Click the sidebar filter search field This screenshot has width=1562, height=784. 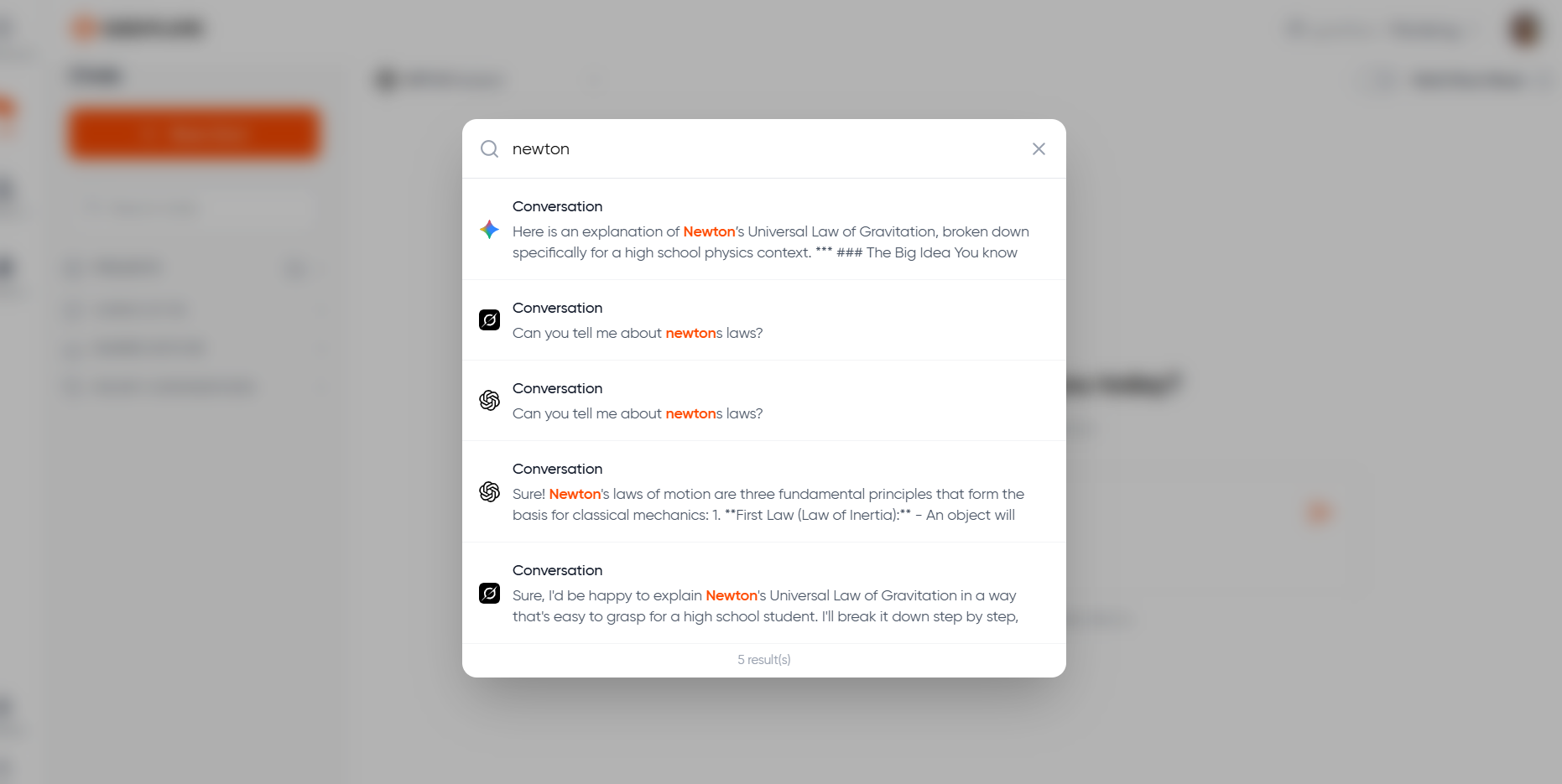[193, 208]
